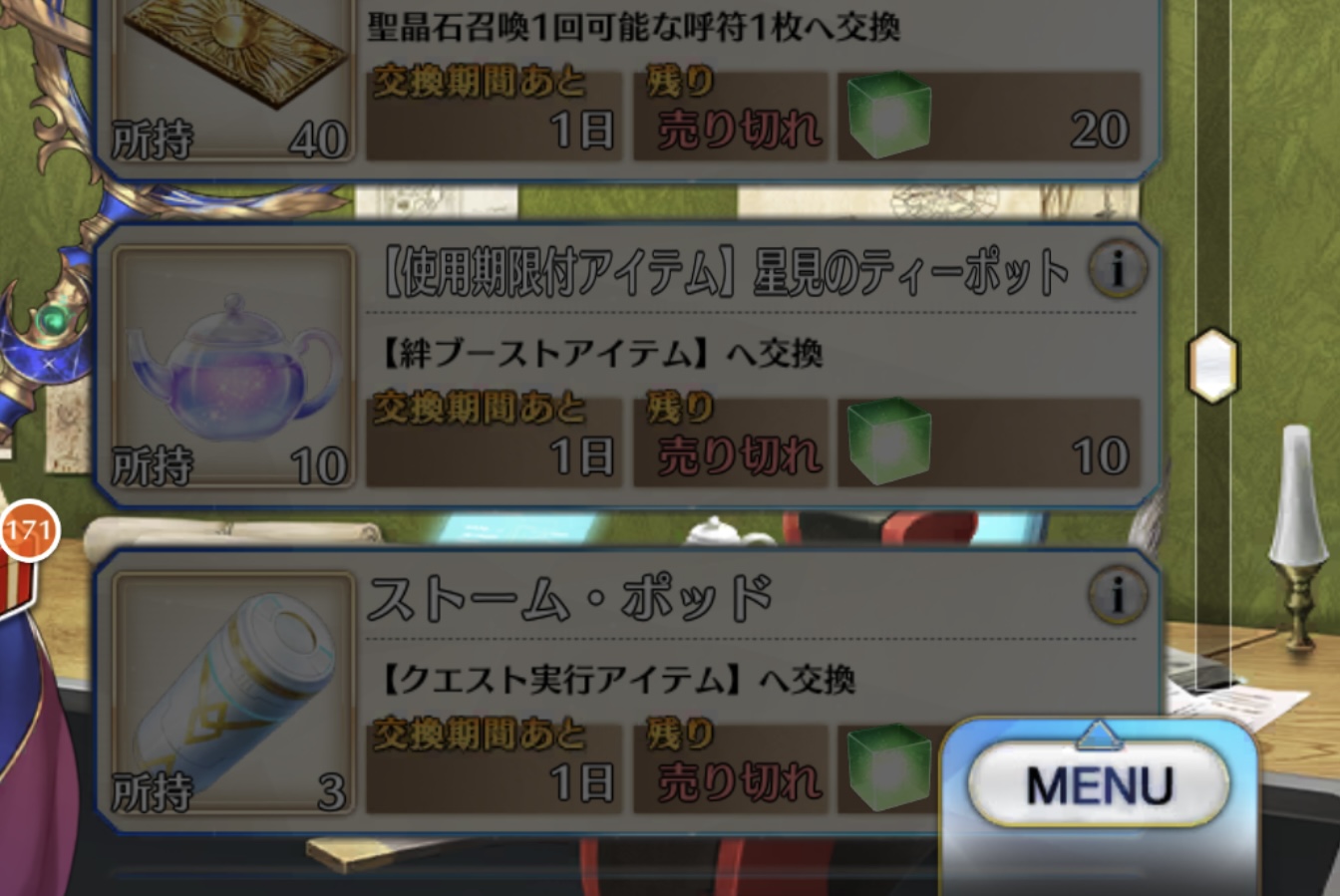
Task: Click green cube currency icon costing 20
Action: [x=888, y=116]
